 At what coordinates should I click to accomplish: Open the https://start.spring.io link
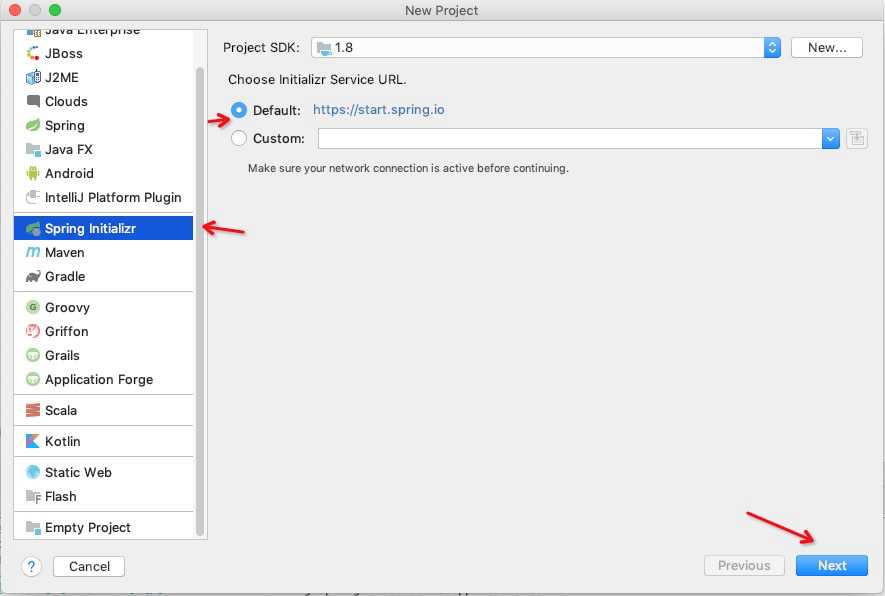click(379, 109)
